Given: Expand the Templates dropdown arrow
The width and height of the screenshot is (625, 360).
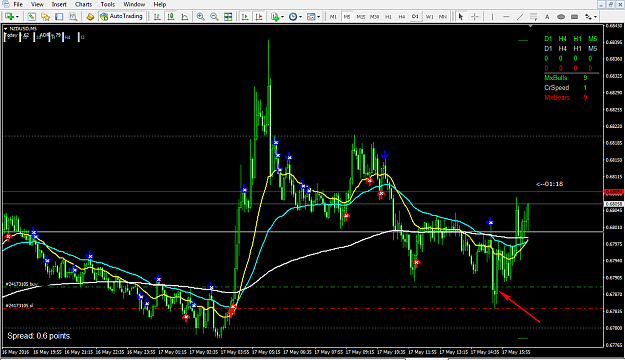Looking at the screenshot, I should tap(318, 17).
